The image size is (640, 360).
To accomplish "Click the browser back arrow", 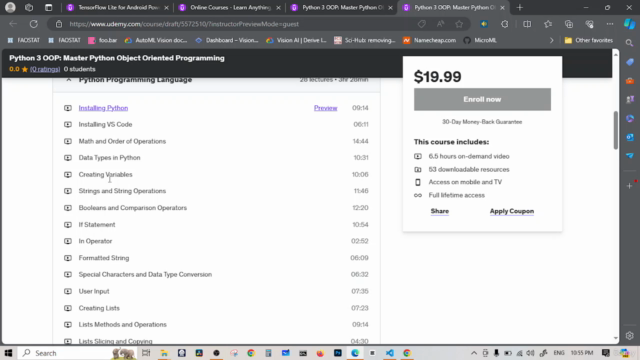I will pyautogui.click(x=13, y=24).
